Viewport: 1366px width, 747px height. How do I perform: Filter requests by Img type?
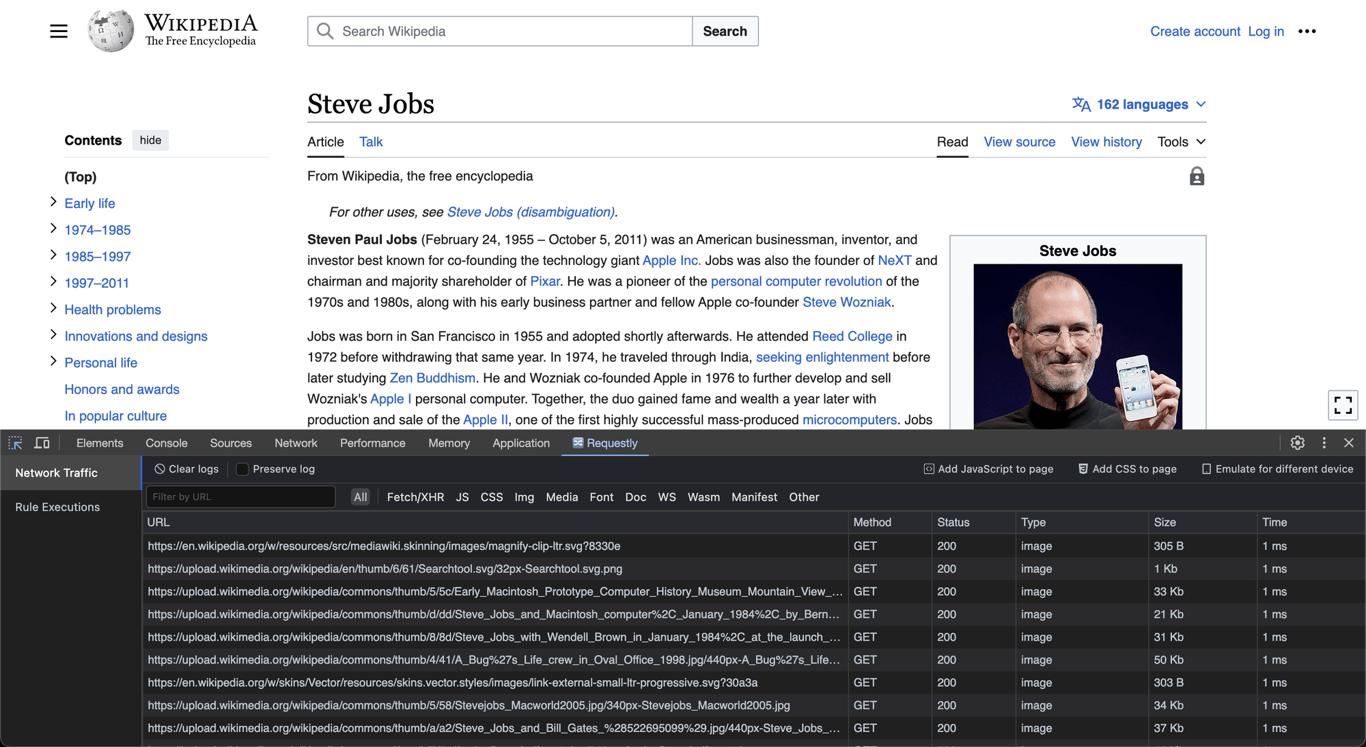(524, 497)
